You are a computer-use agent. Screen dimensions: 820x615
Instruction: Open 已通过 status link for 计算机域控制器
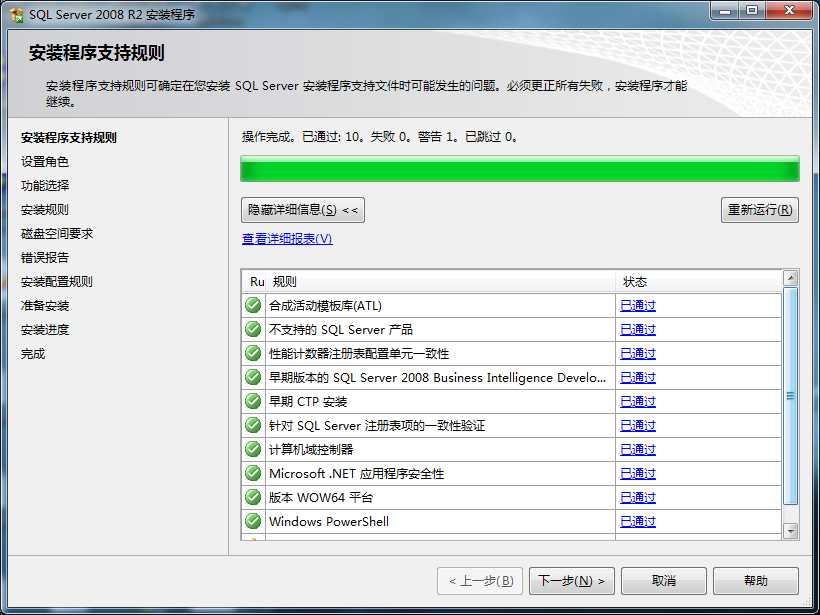point(637,450)
